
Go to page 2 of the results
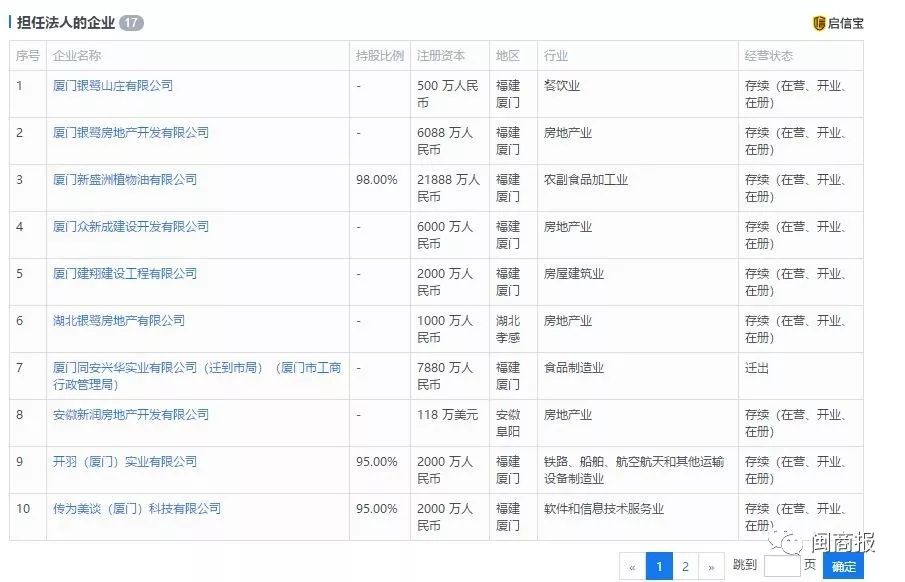pyautogui.click(x=685, y=565)
